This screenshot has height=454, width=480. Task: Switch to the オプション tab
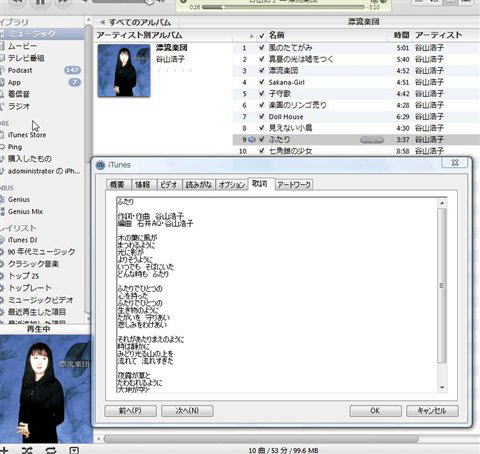click(232, 184)
